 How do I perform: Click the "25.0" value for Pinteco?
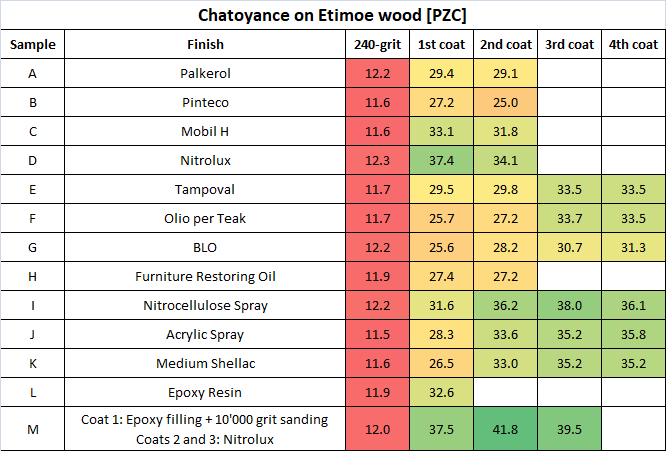tap(505, 102)
